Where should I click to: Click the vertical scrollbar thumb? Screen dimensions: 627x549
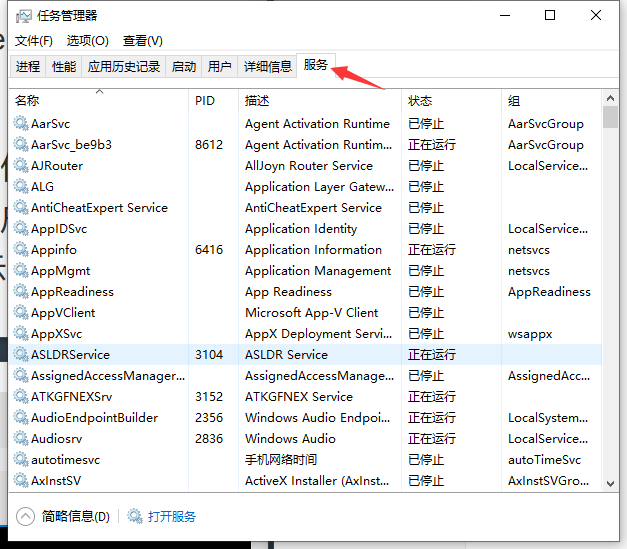point(610,117)
